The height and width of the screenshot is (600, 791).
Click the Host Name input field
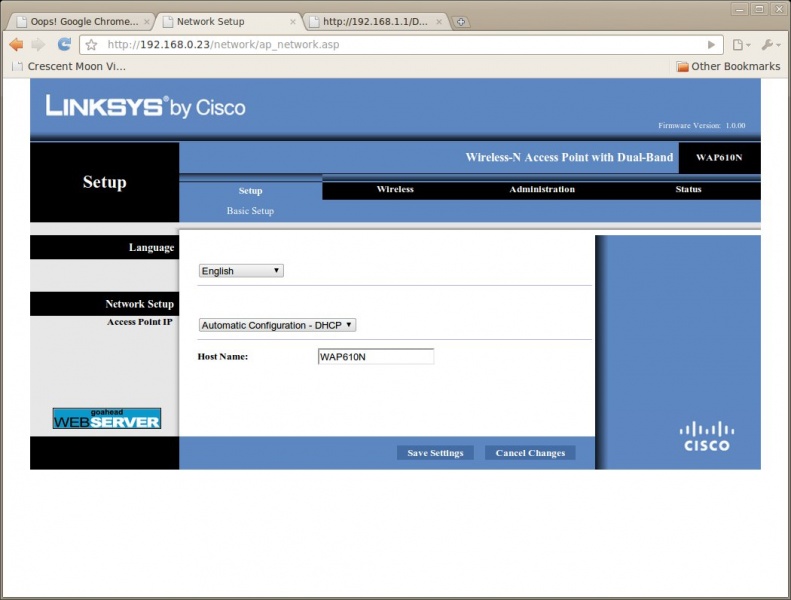coord(375,356)
